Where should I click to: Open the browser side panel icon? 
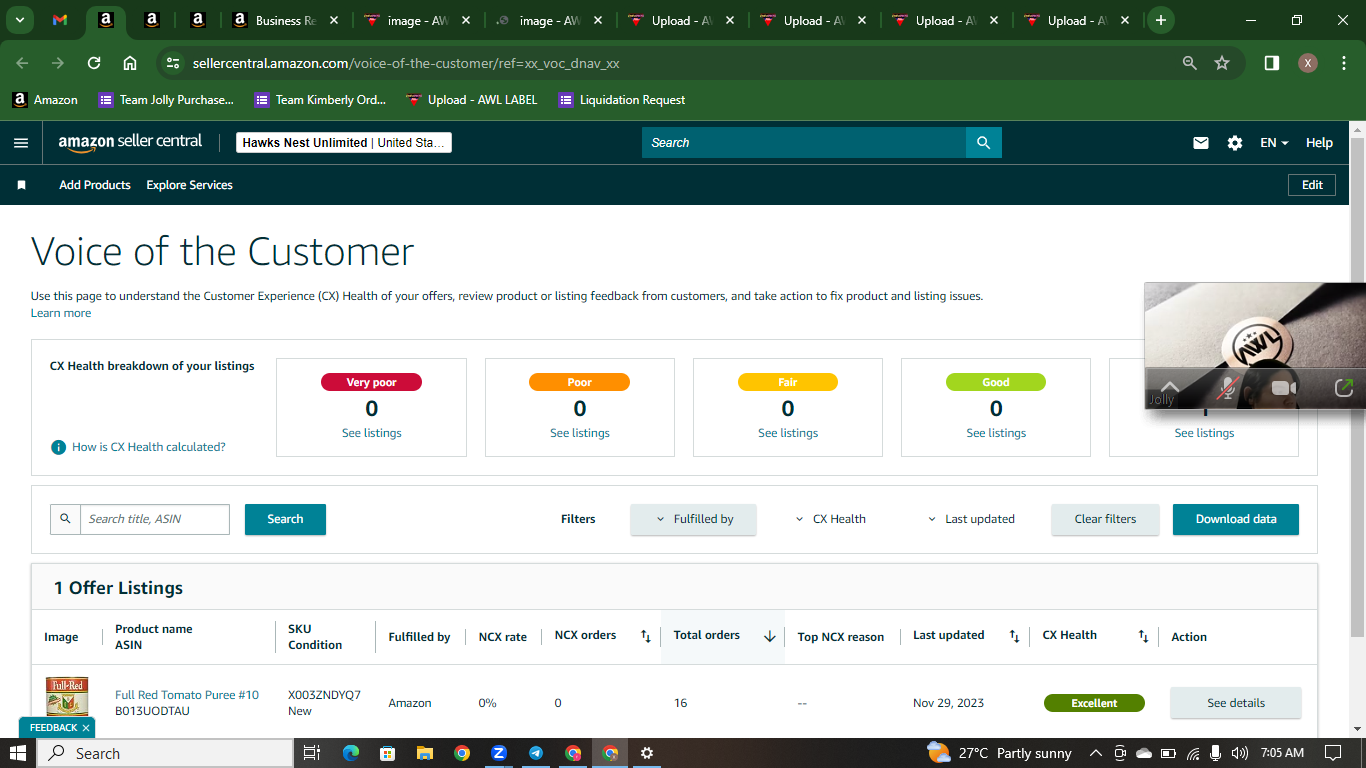click(1272, 63)
